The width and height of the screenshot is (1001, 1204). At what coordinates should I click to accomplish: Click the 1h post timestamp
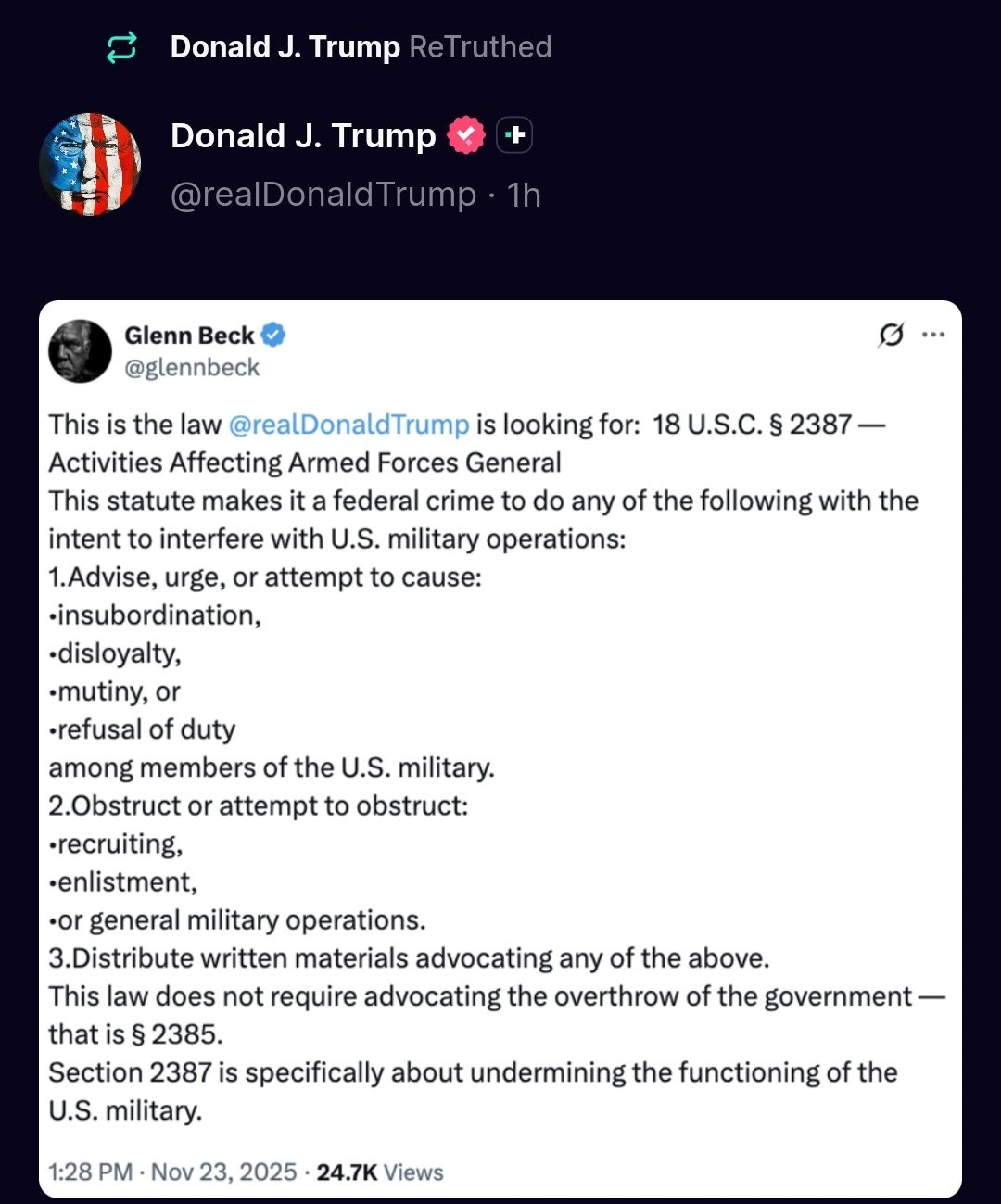(x=524, y=195)
